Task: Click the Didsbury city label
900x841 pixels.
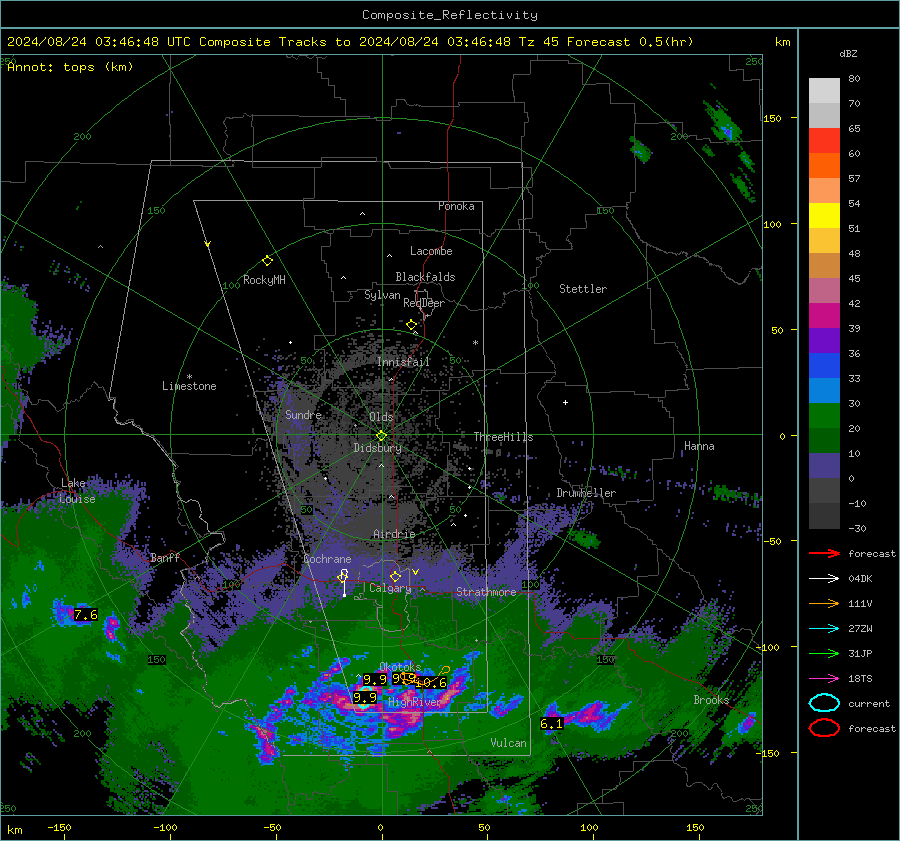Action: click(377, 448)
